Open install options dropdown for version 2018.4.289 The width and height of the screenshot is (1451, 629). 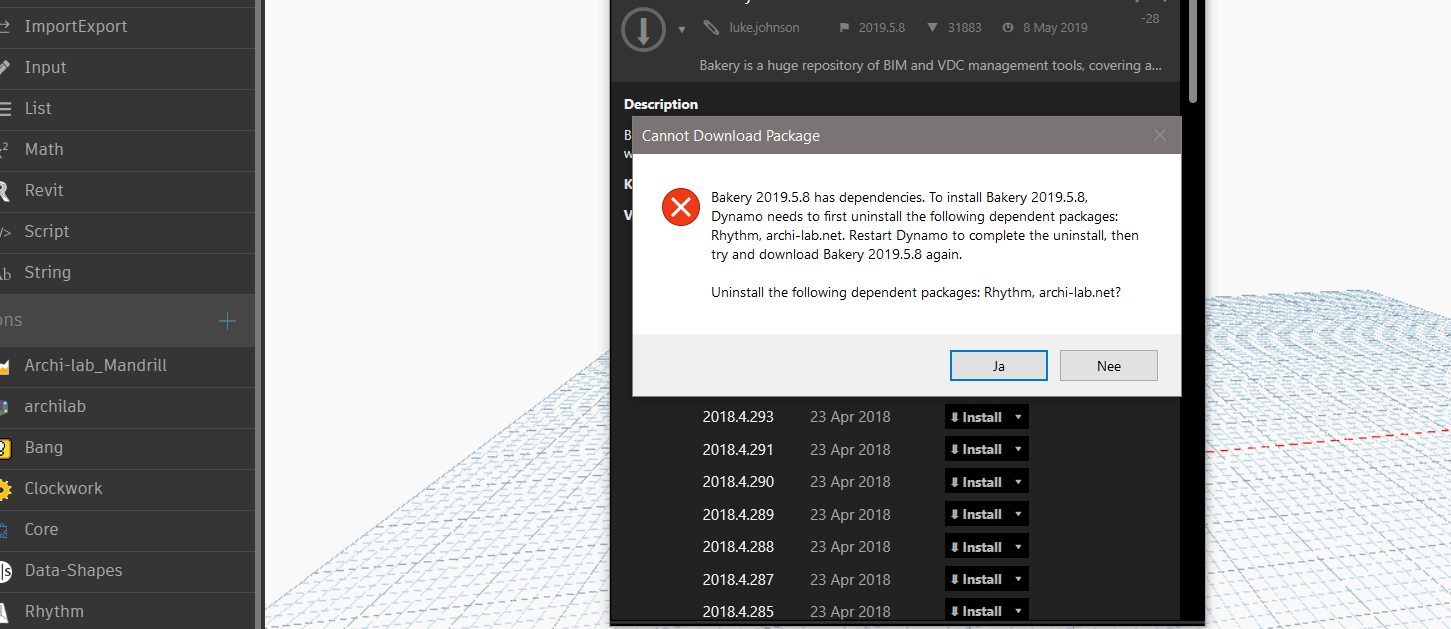(1018, 514)
